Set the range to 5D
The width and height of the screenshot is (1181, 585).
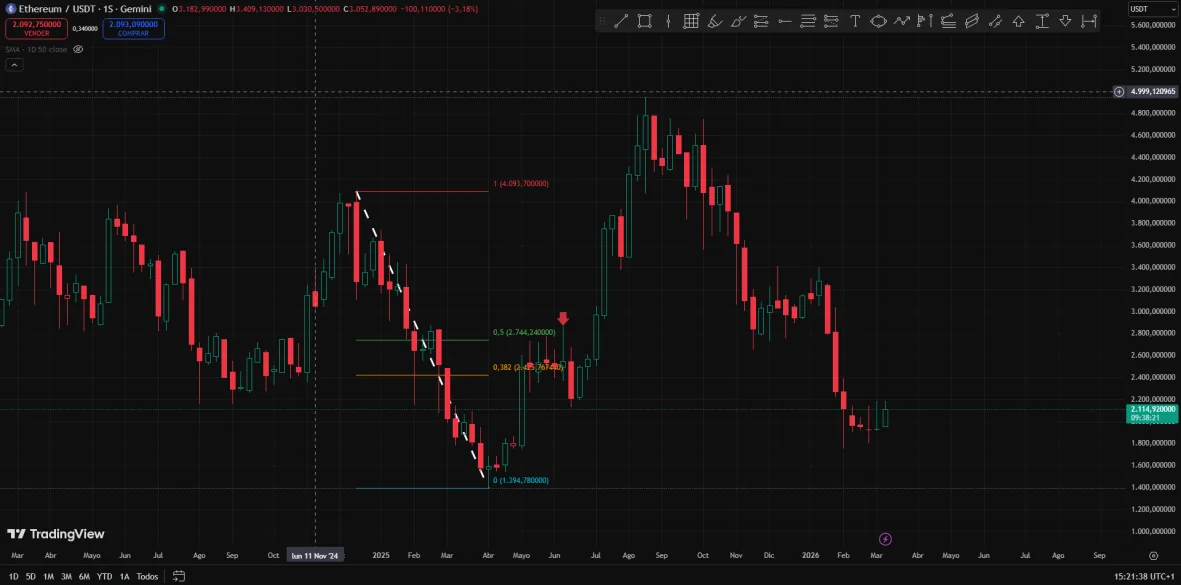click(31, 576)
